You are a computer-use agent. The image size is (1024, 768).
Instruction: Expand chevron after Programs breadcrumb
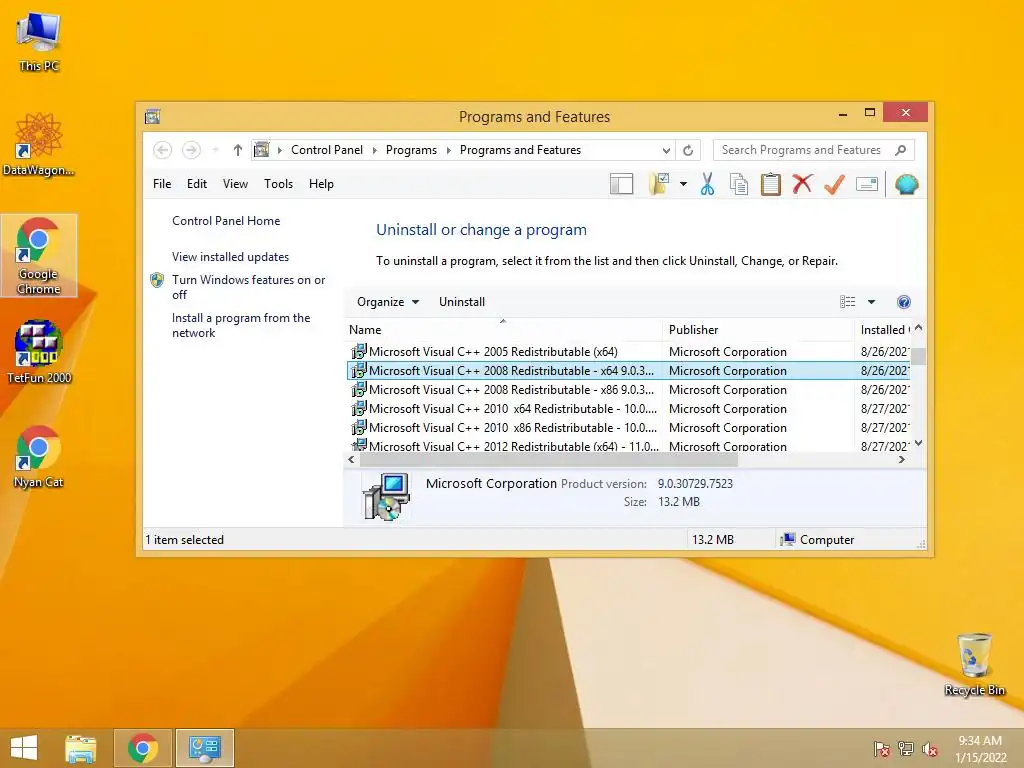click(x=449, y=150)
